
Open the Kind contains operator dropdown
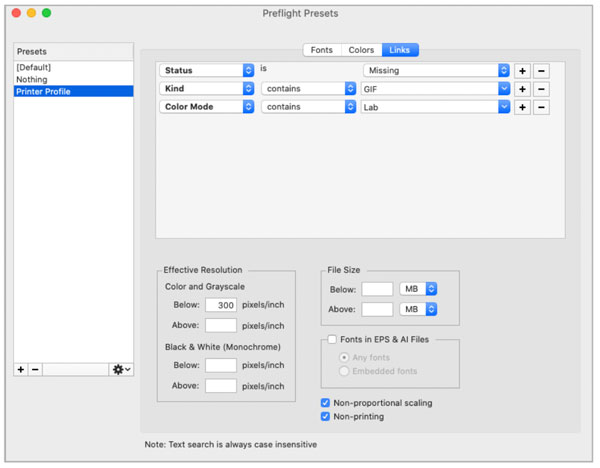(309, 89)
